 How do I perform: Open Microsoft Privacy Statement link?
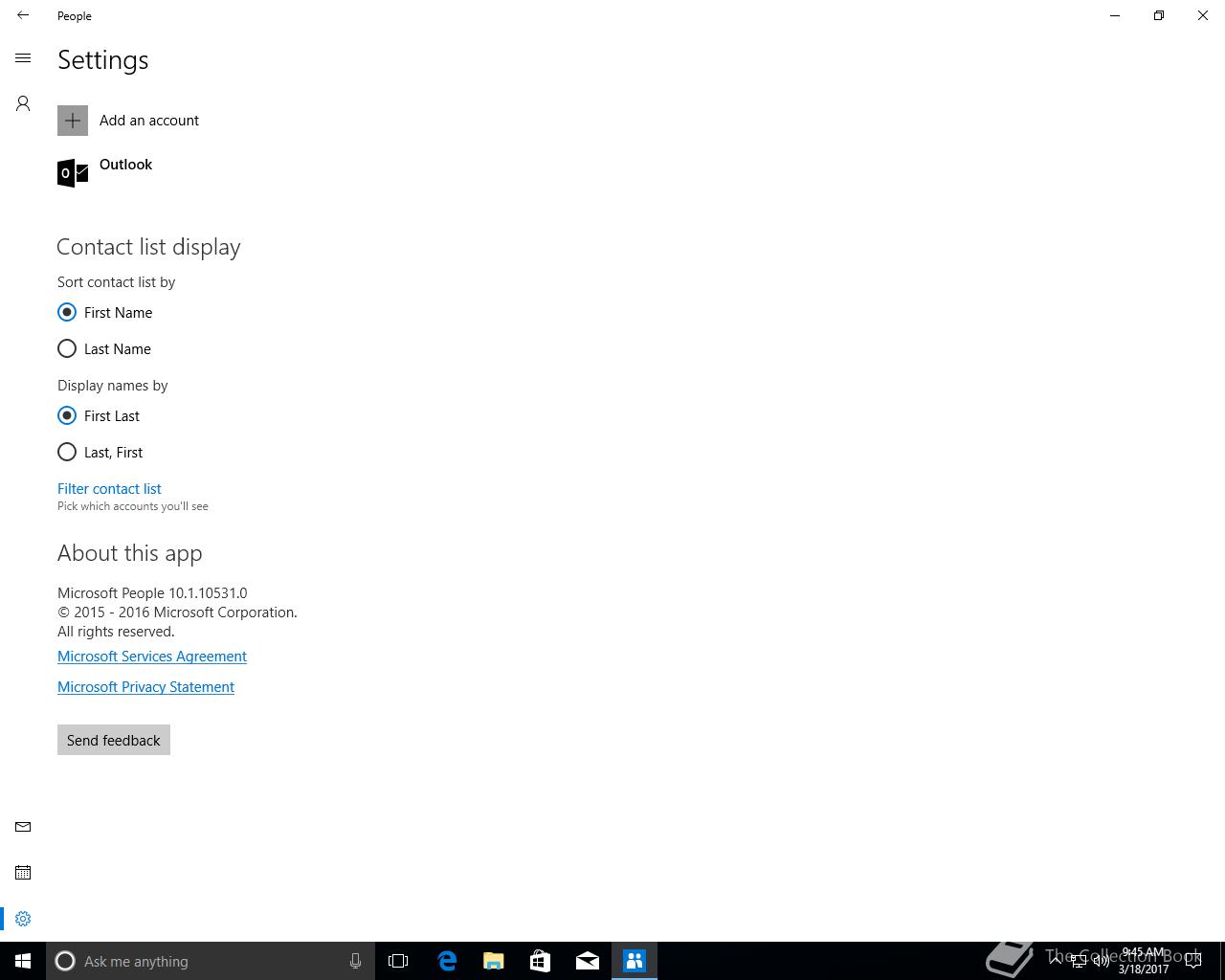click(x=145, y=687)
